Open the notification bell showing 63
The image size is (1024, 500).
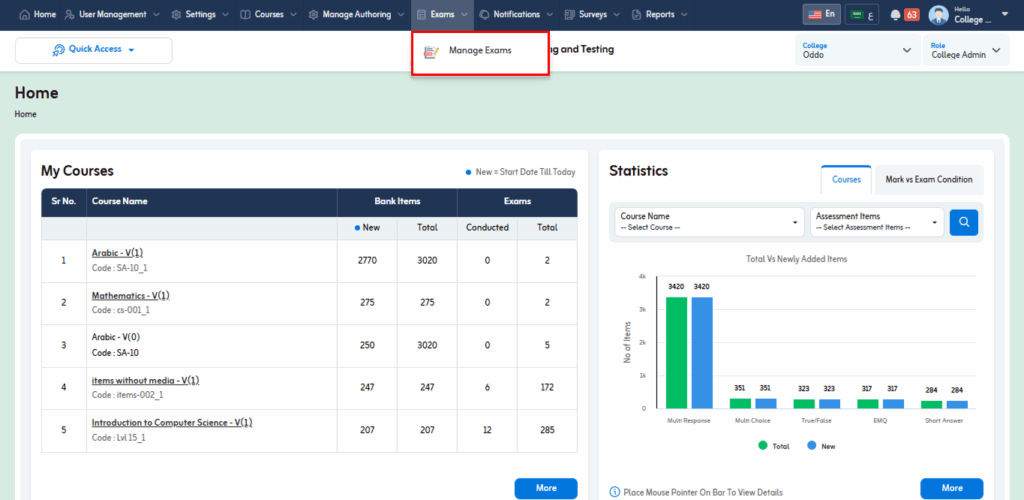click(894, 15)
